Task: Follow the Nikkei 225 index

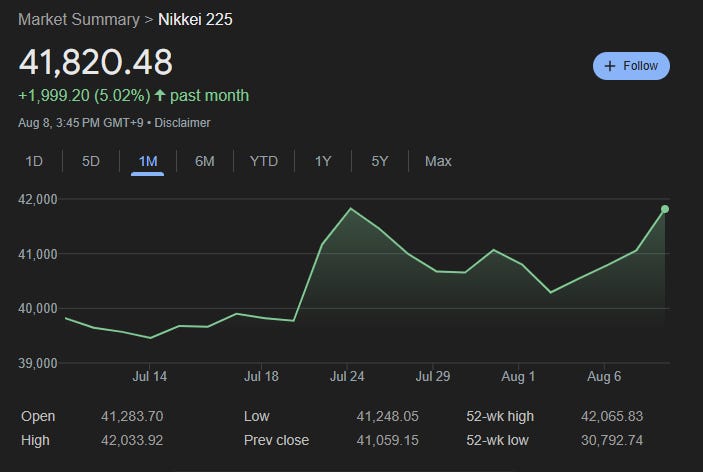Action: pos(631,66)
